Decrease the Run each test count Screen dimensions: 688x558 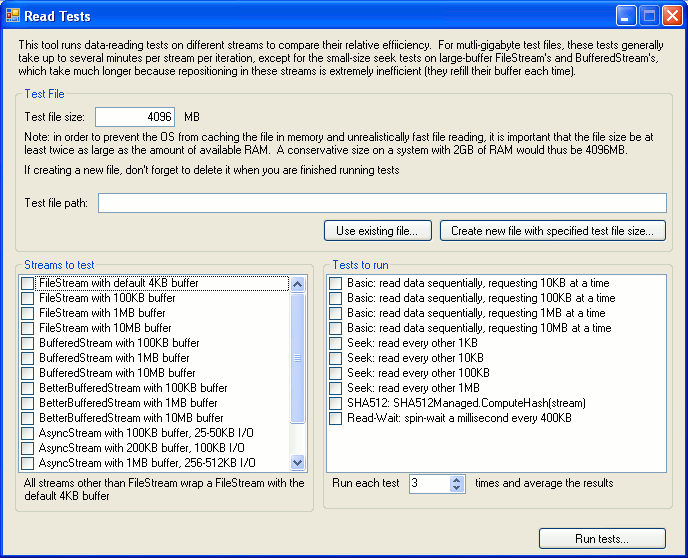click(457, 488)
